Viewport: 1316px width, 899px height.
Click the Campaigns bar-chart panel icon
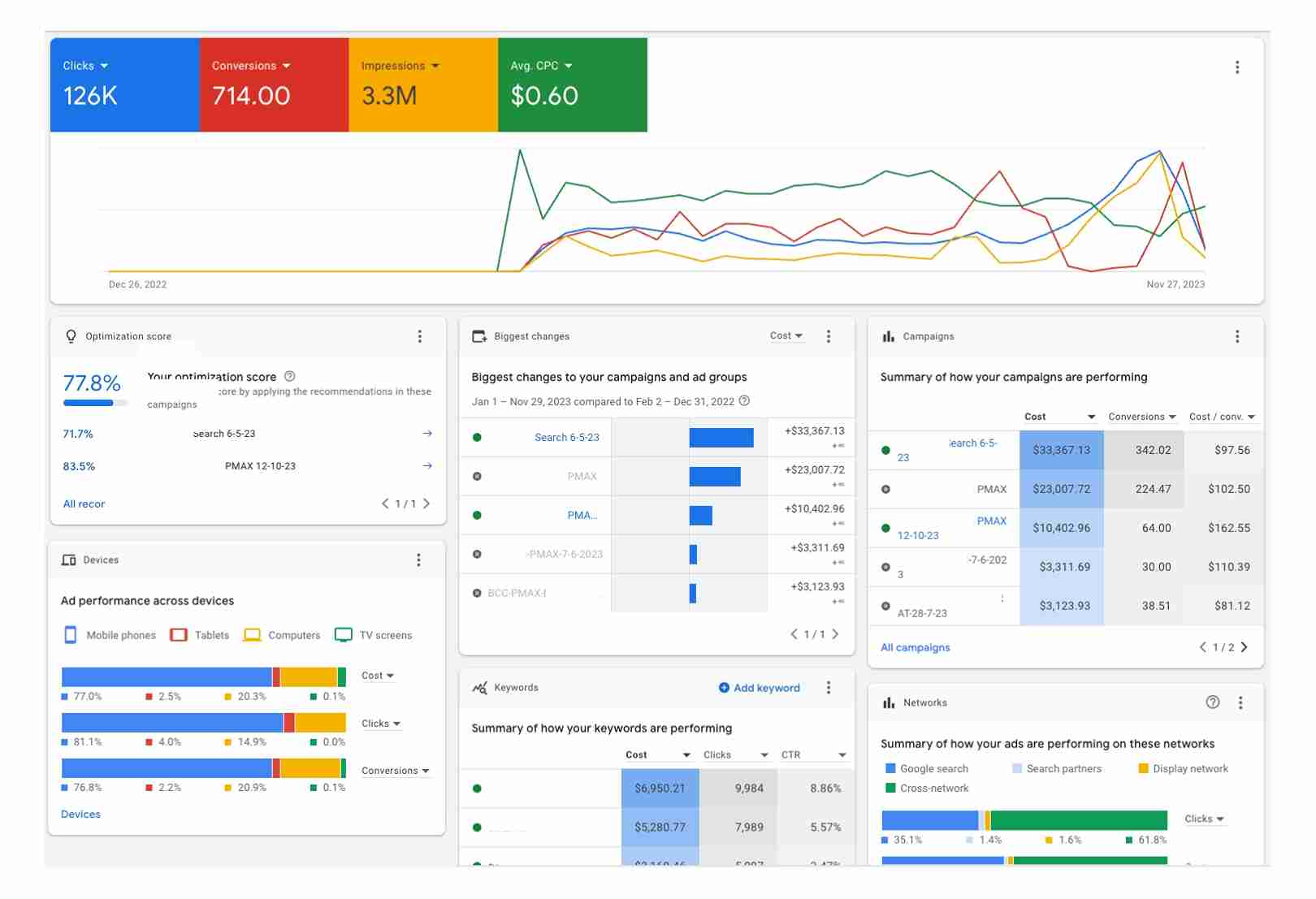[x=890, y=335]
